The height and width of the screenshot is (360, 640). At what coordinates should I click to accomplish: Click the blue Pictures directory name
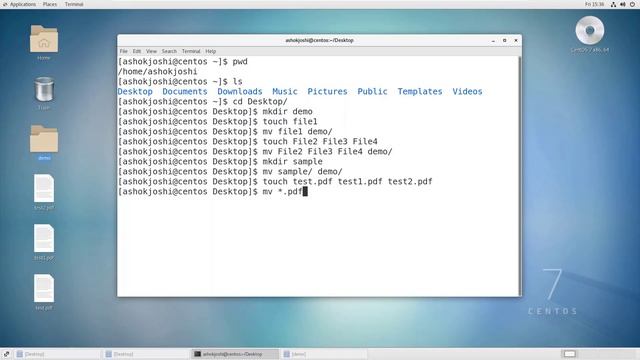coord(327,91)
